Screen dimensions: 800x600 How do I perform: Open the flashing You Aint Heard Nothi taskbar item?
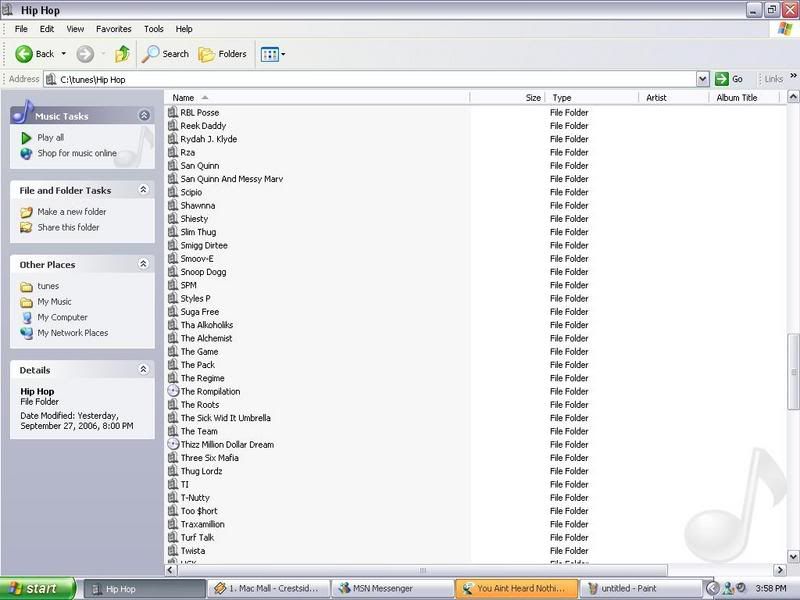(516, 588)
